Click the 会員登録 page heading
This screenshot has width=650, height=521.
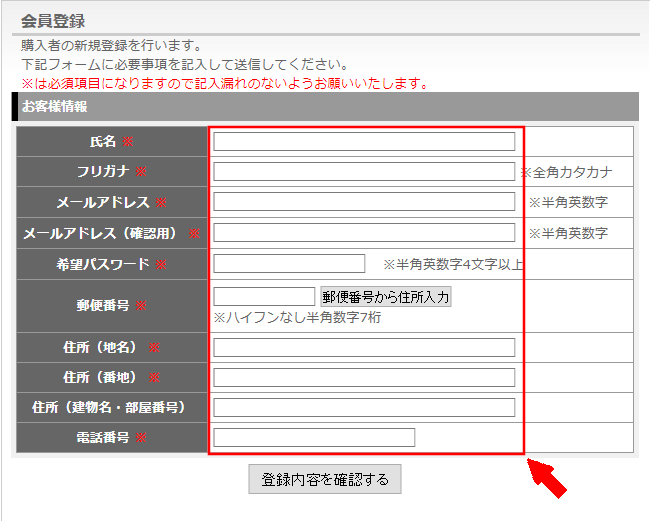53,21
